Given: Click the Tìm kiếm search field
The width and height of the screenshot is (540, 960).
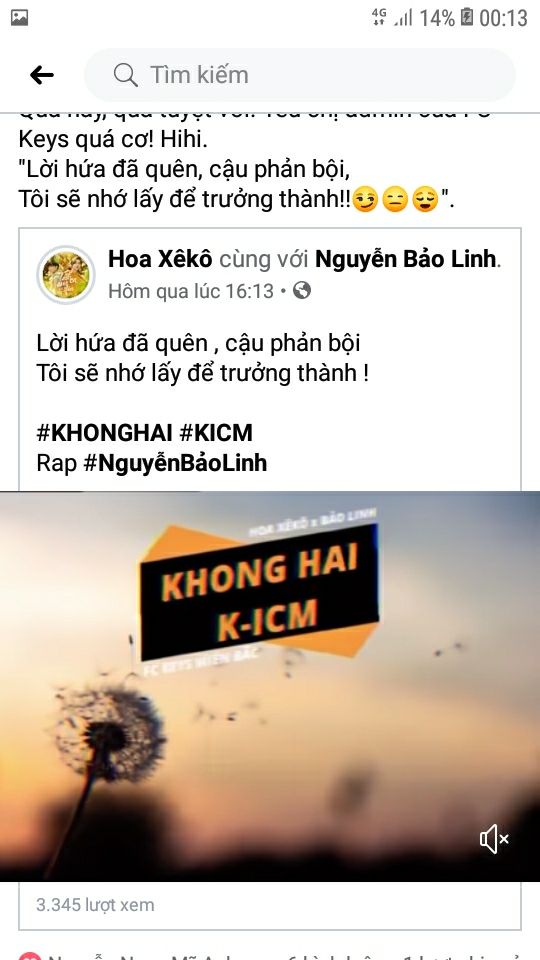Looking at the screenshot, I should [x=299, y=75].
